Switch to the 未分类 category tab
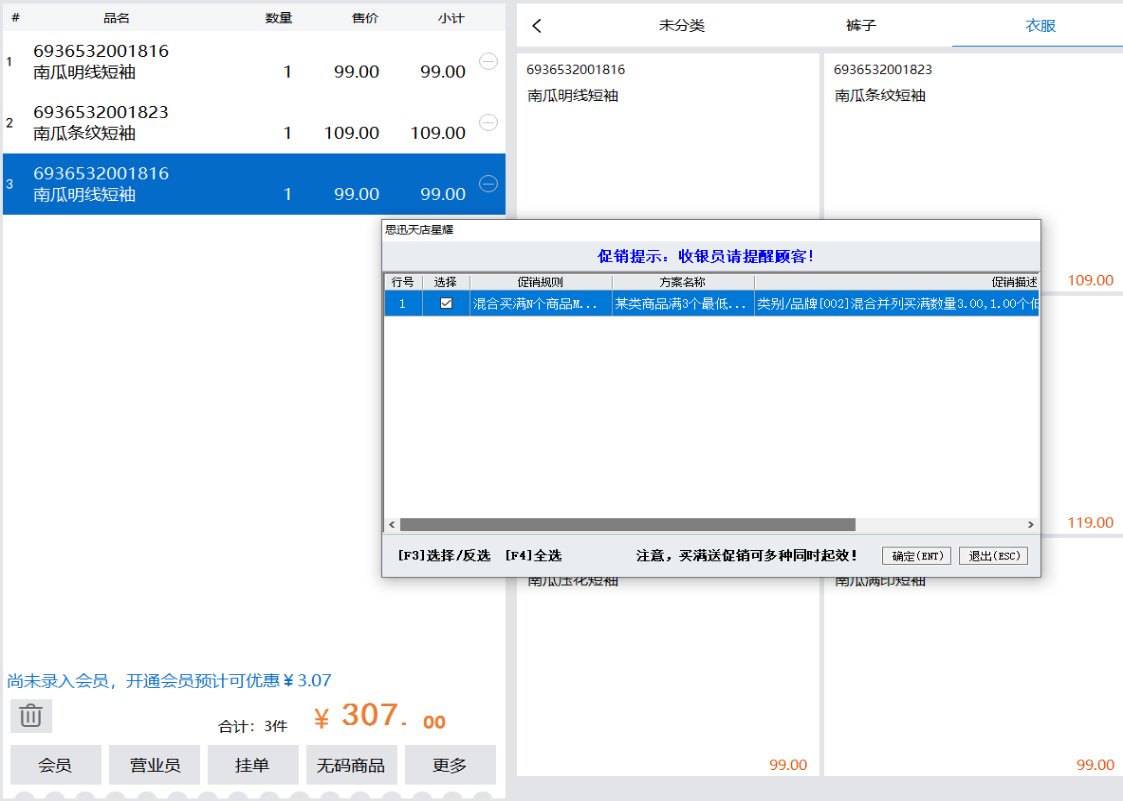This screenshot has height=801, width=1123. [682, 26]
